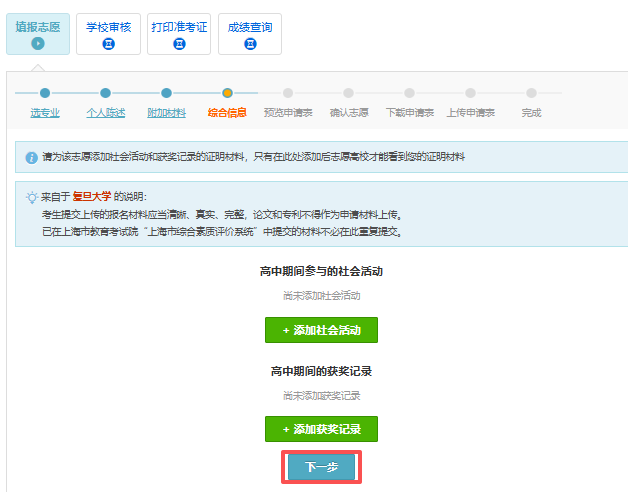
Task: Select the current 综合信息 step label
Action: 227,113
